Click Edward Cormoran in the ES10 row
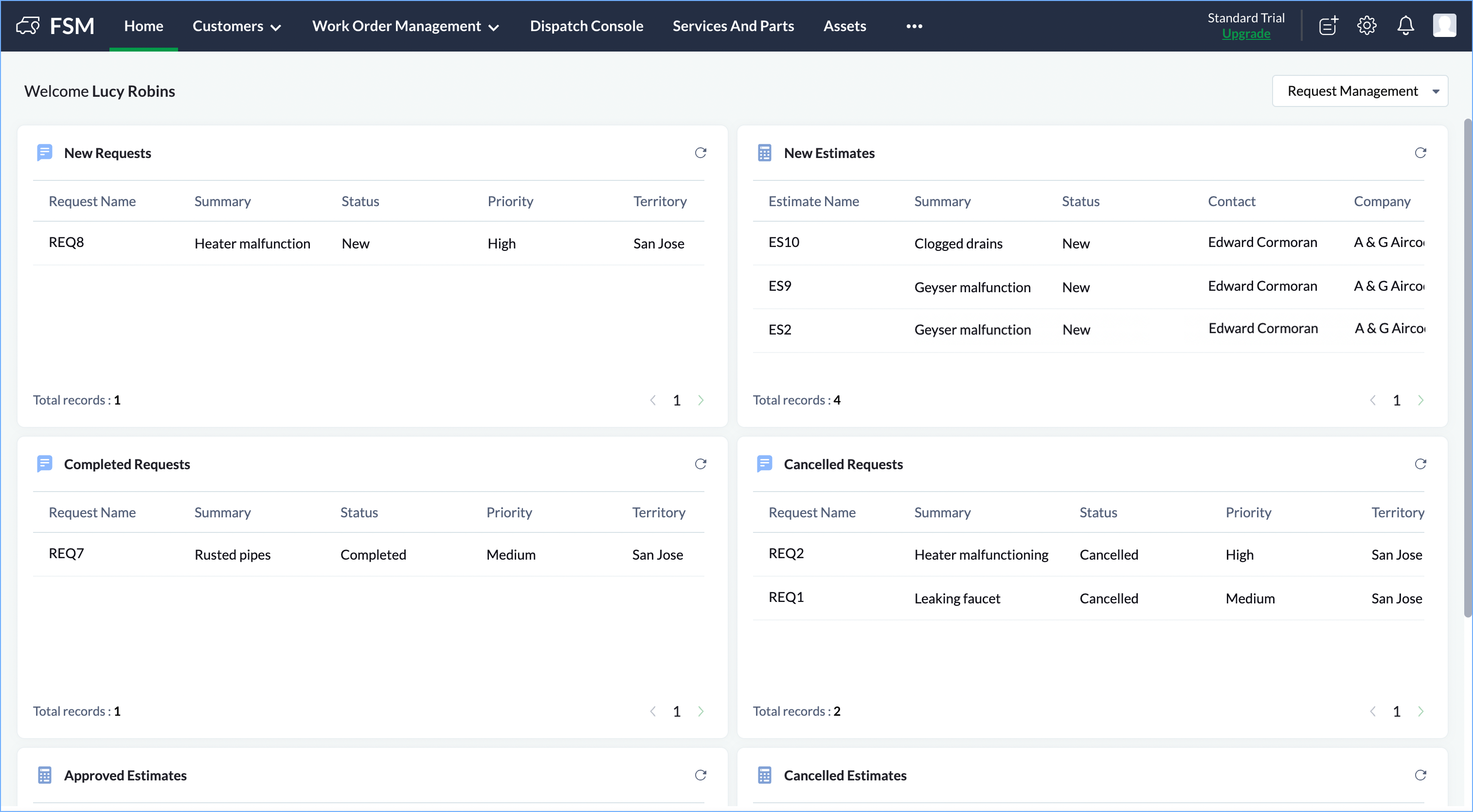This screenshot has width=1473, height=812. (1262, 242)
